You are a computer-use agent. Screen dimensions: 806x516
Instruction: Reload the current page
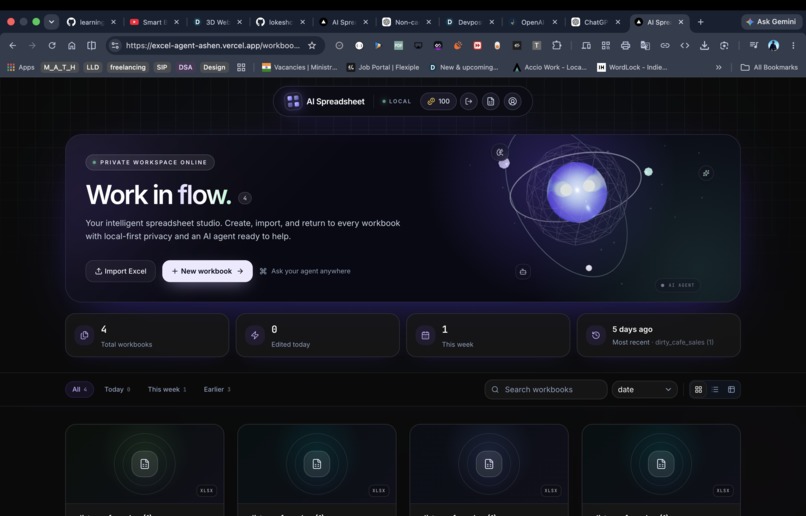52,45
